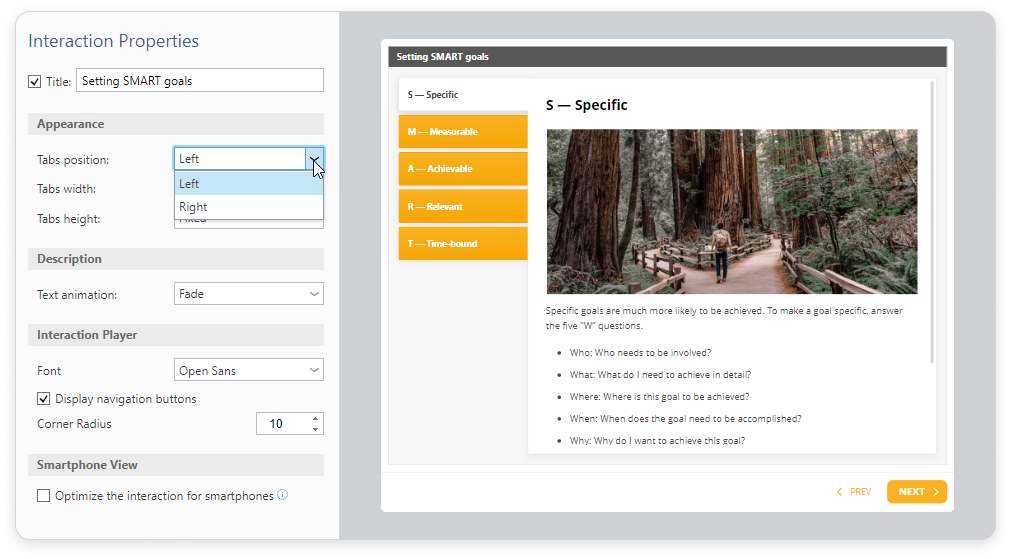
Task: Choose Right in Tabs position list
Action: point(248,207)
